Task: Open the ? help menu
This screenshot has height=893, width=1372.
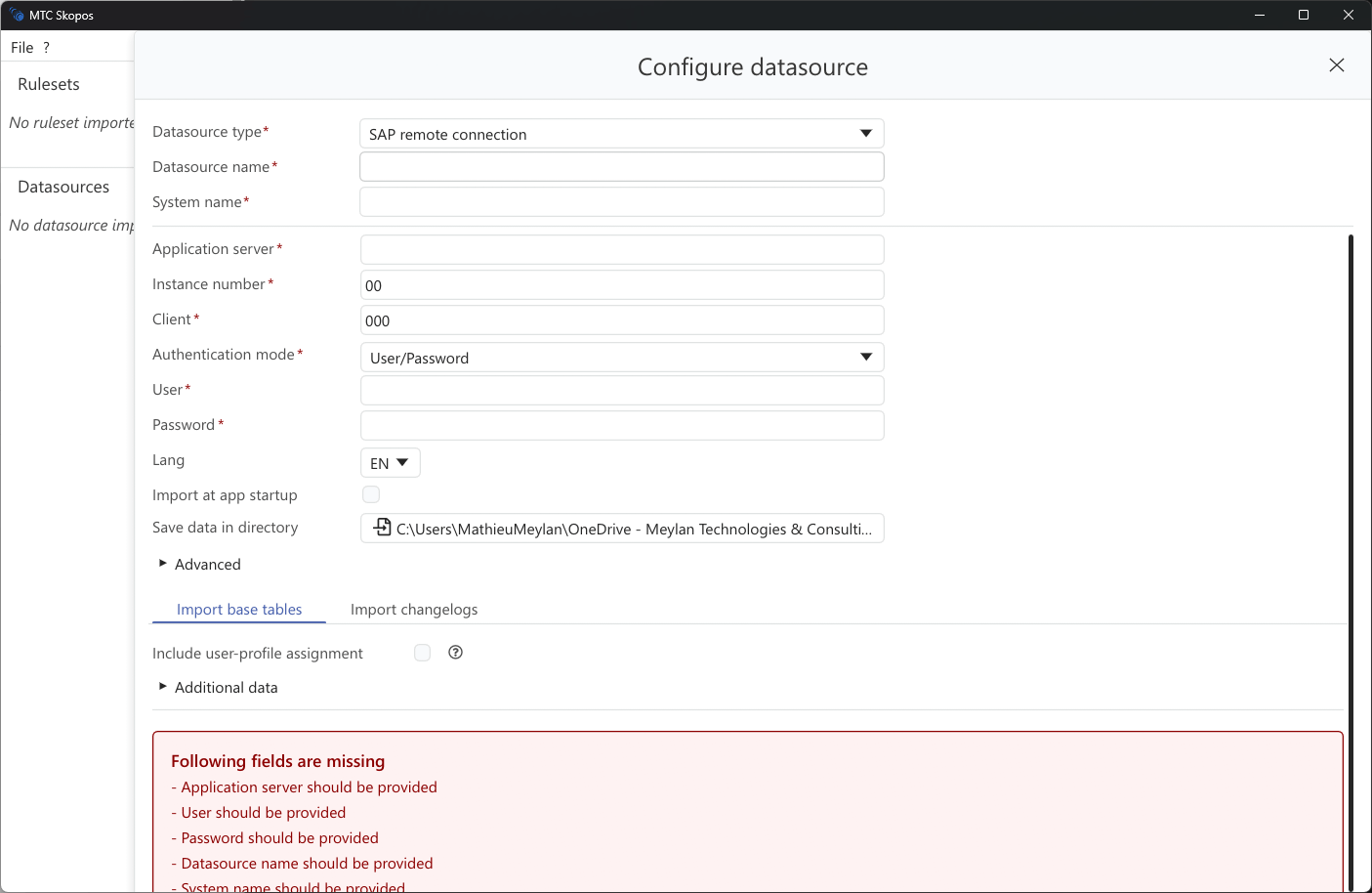Action: [x=45, y=46]
